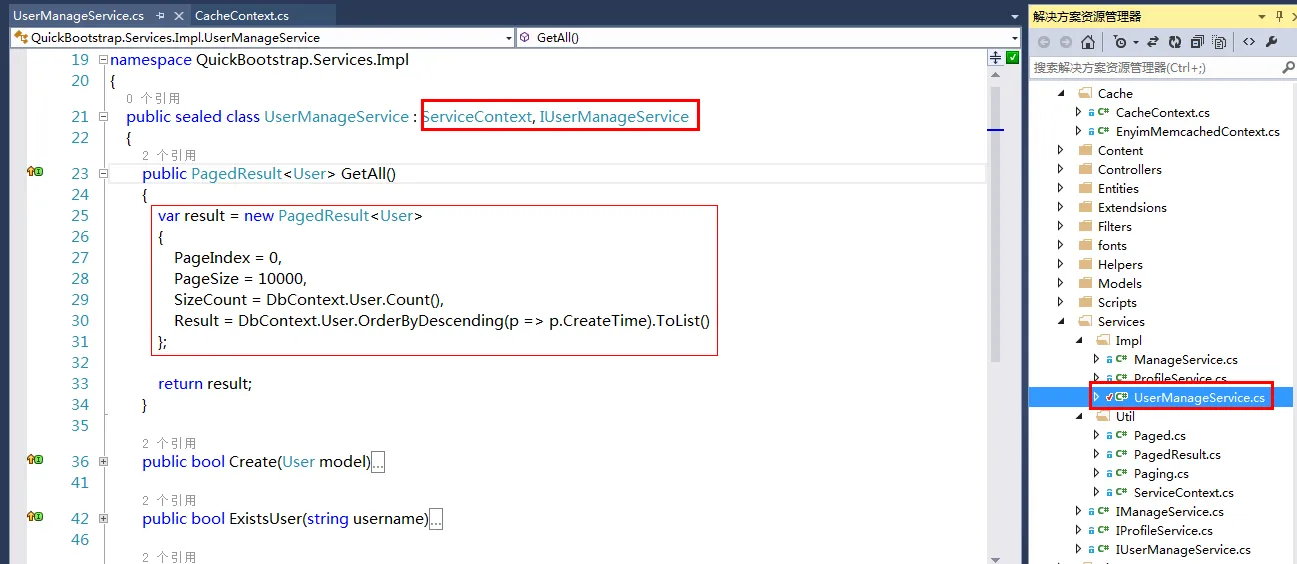Select EnyimMemcachedContext.cs in Solution Explorer

click(x=1197, y=131)
